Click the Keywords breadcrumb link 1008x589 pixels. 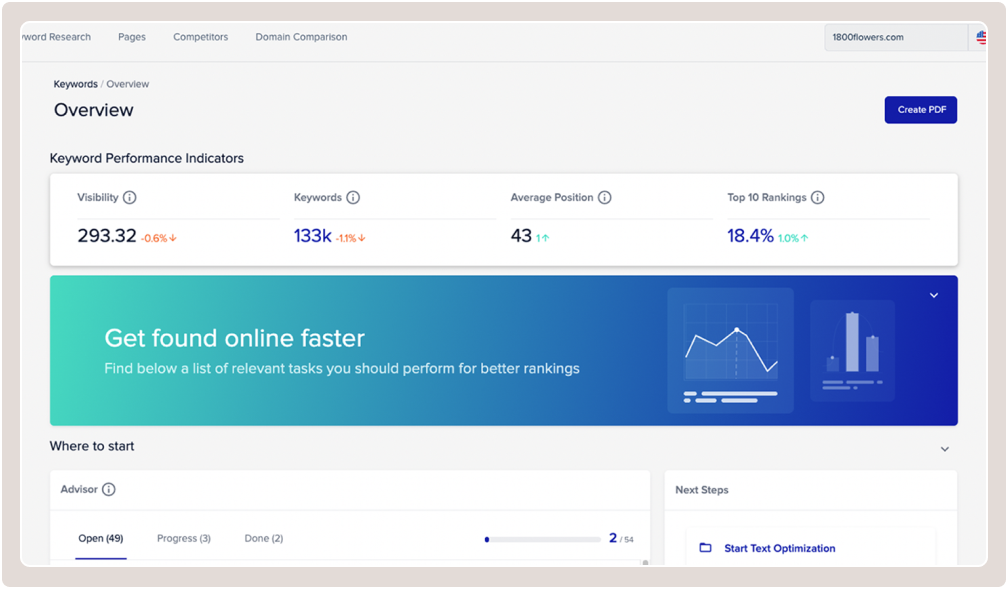point(75,84)
